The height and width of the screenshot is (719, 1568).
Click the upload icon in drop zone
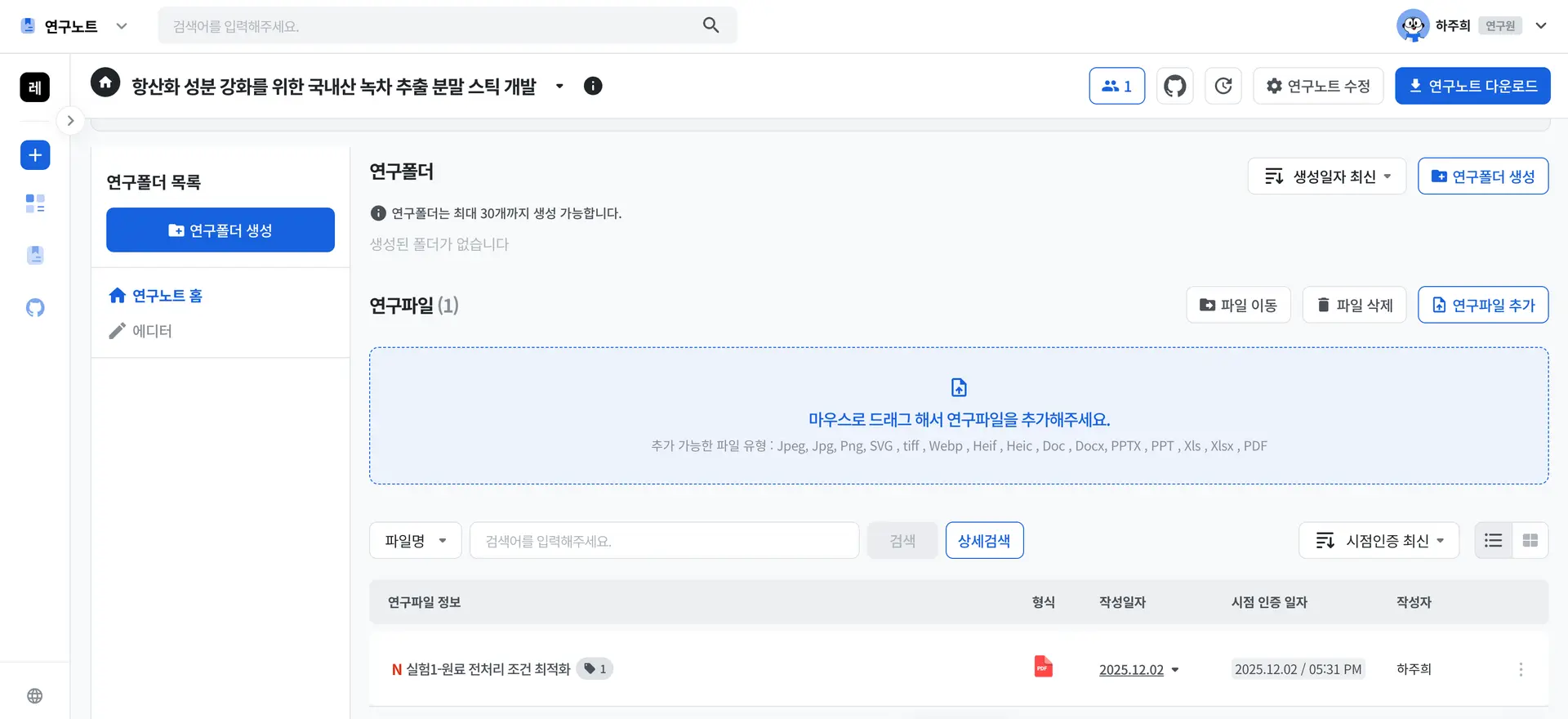(959, 387)
